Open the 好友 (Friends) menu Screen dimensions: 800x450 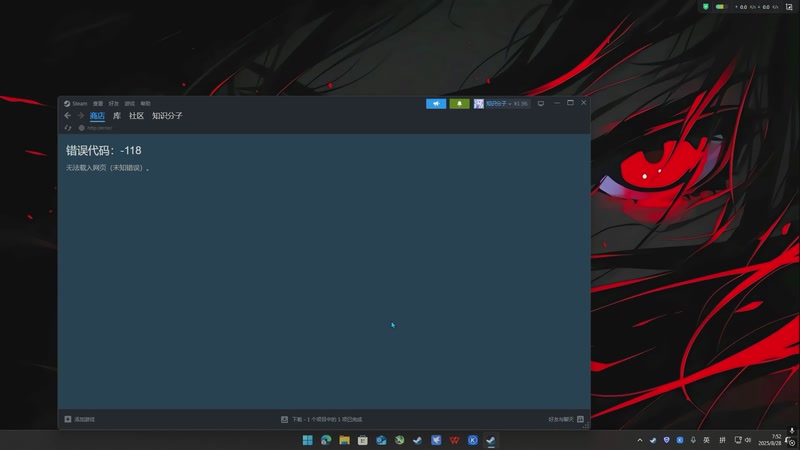point(114,104)
